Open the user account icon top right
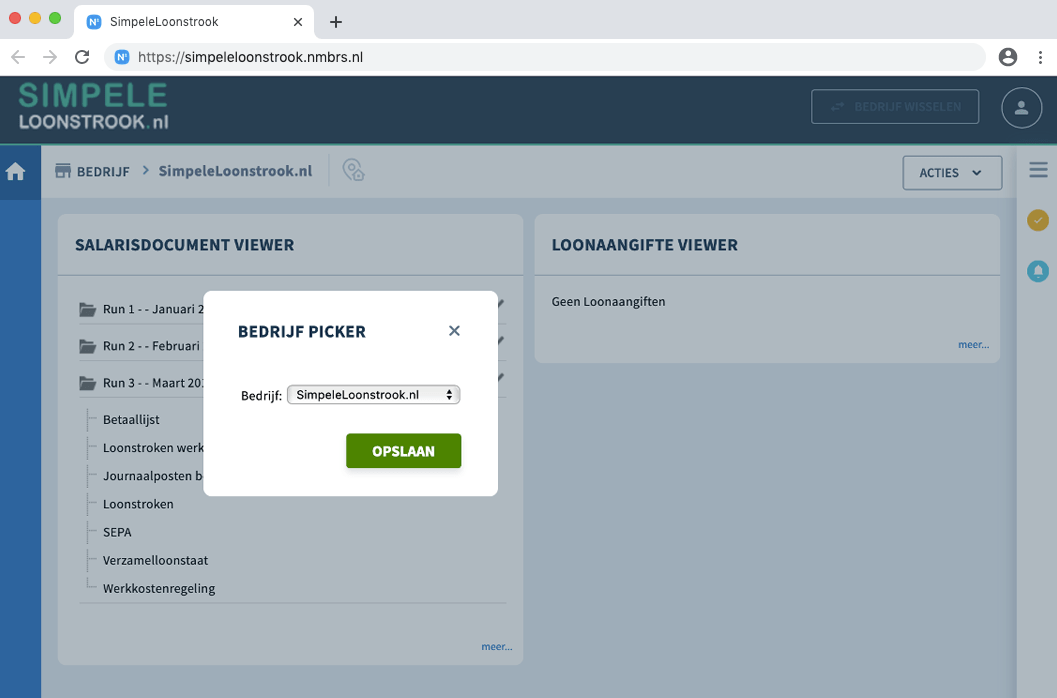Screen dimensions: 1057x698 (1021, 107)
